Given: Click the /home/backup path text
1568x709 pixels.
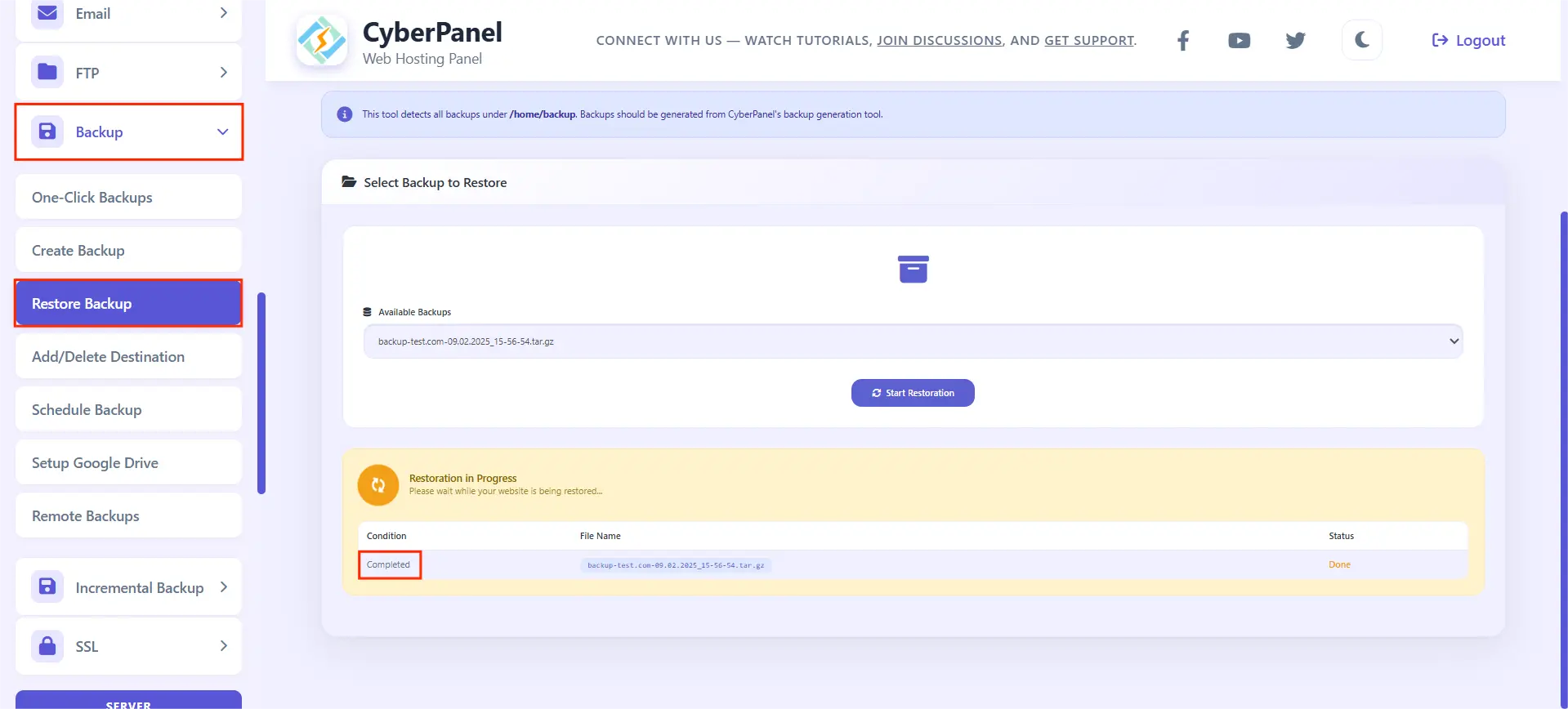Looking at the screenshot, I should 542,114.
